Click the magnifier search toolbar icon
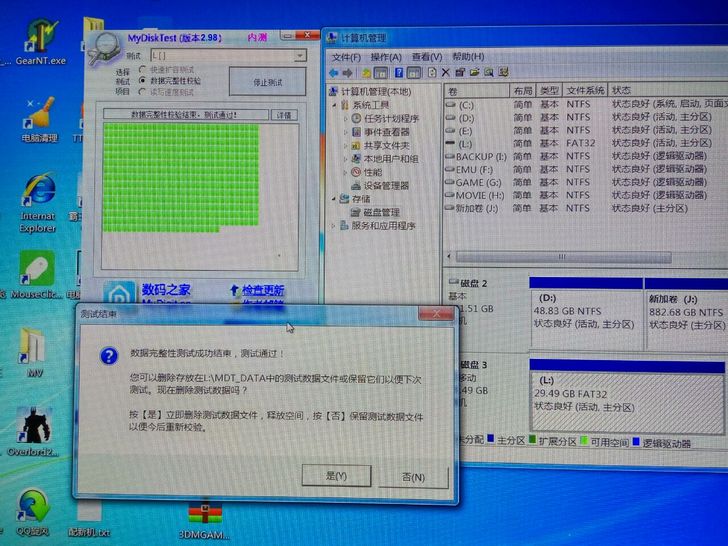The height and width of the screenshot is (546, 728). 489,72
